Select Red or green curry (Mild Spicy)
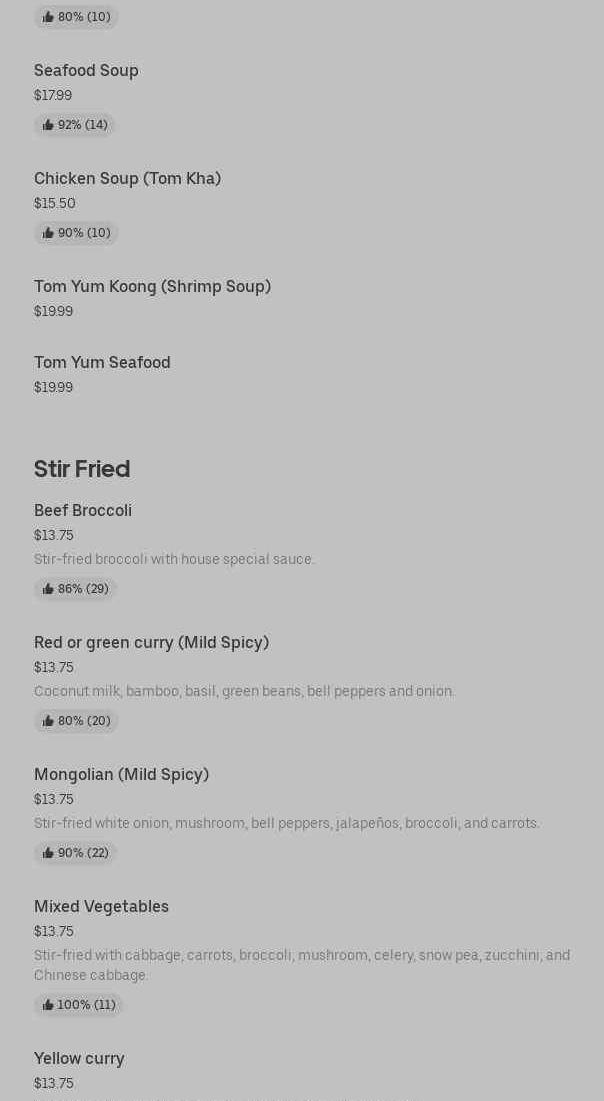 151,642
